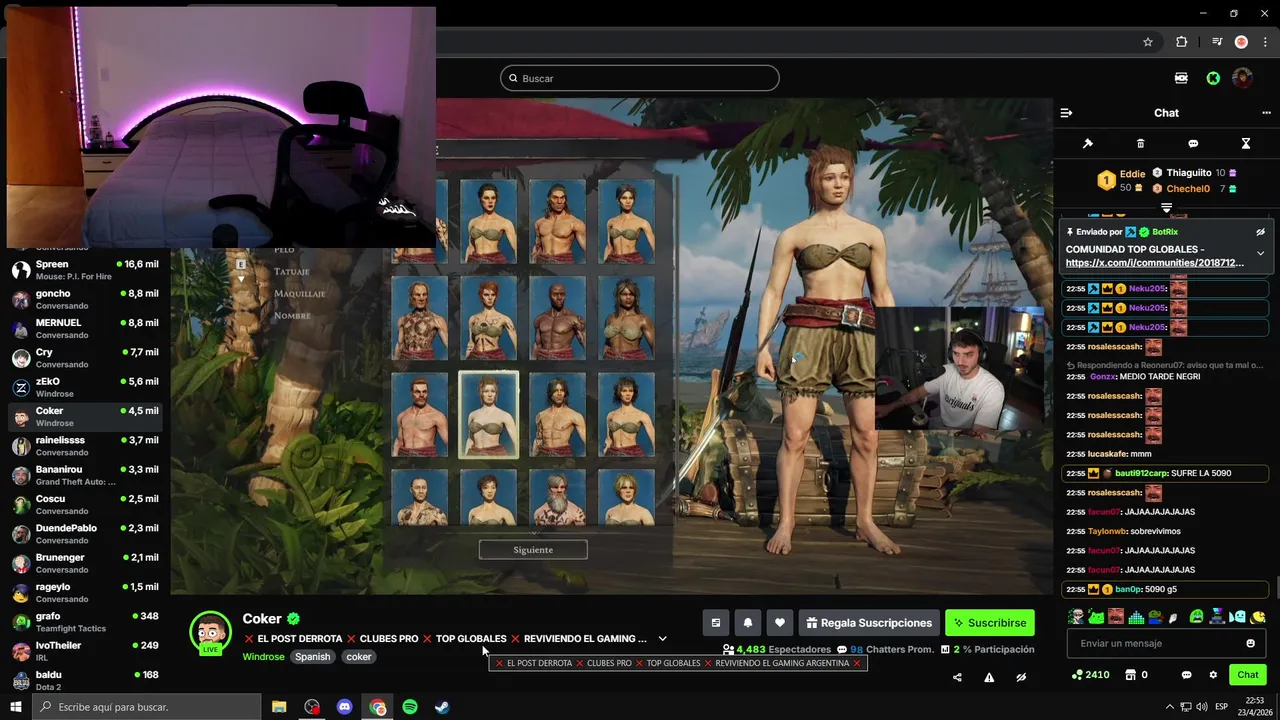Click the Siguiente button in character creator
The image size is (1280, 720).
pyautogui.click(x=533, y=549)
